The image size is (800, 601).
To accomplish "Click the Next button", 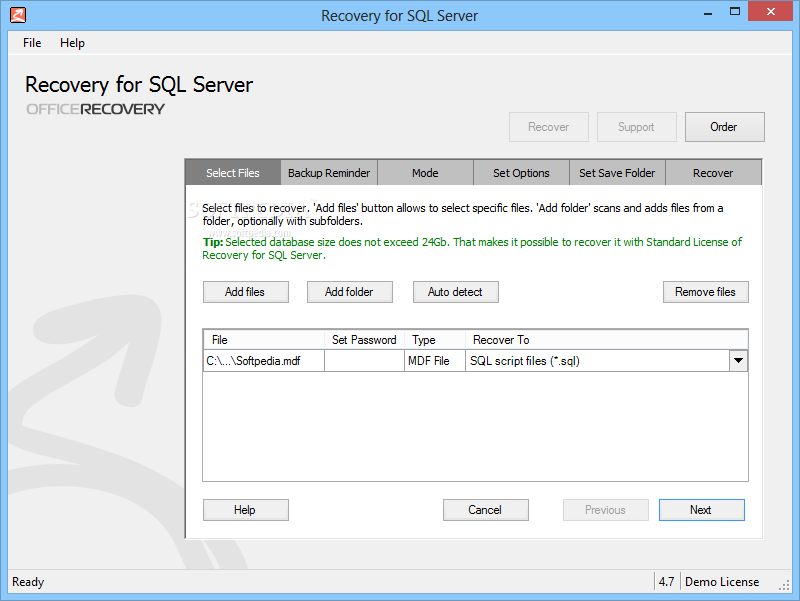I will click(x=702, y=510).
